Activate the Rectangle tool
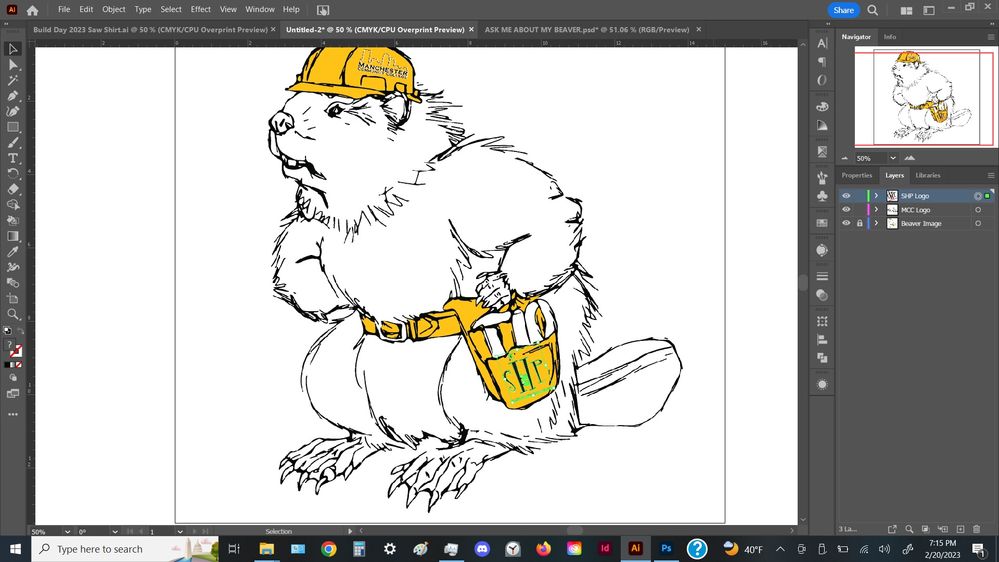 point(13,127)
